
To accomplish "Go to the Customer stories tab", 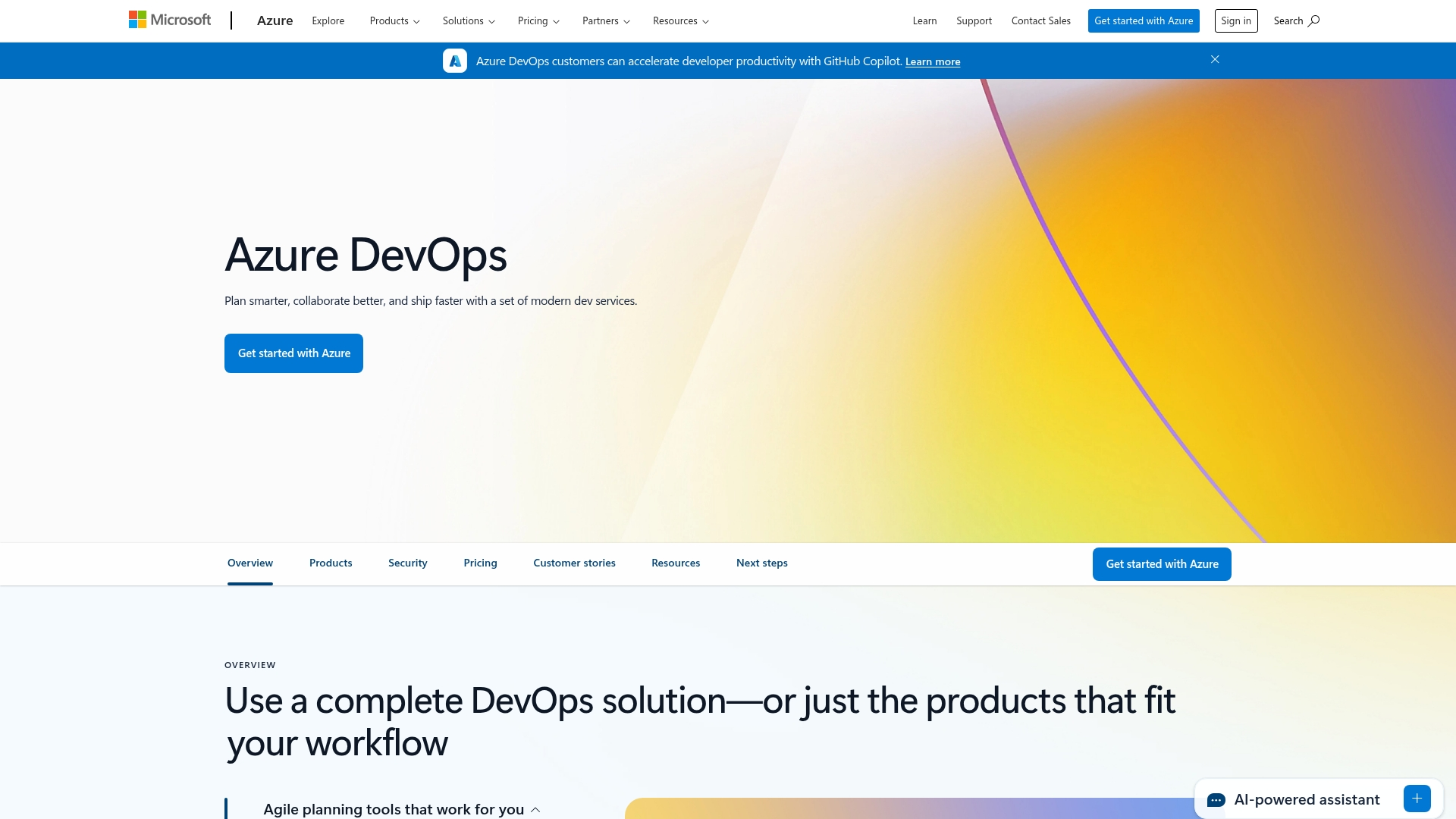I will pos(574,563).
